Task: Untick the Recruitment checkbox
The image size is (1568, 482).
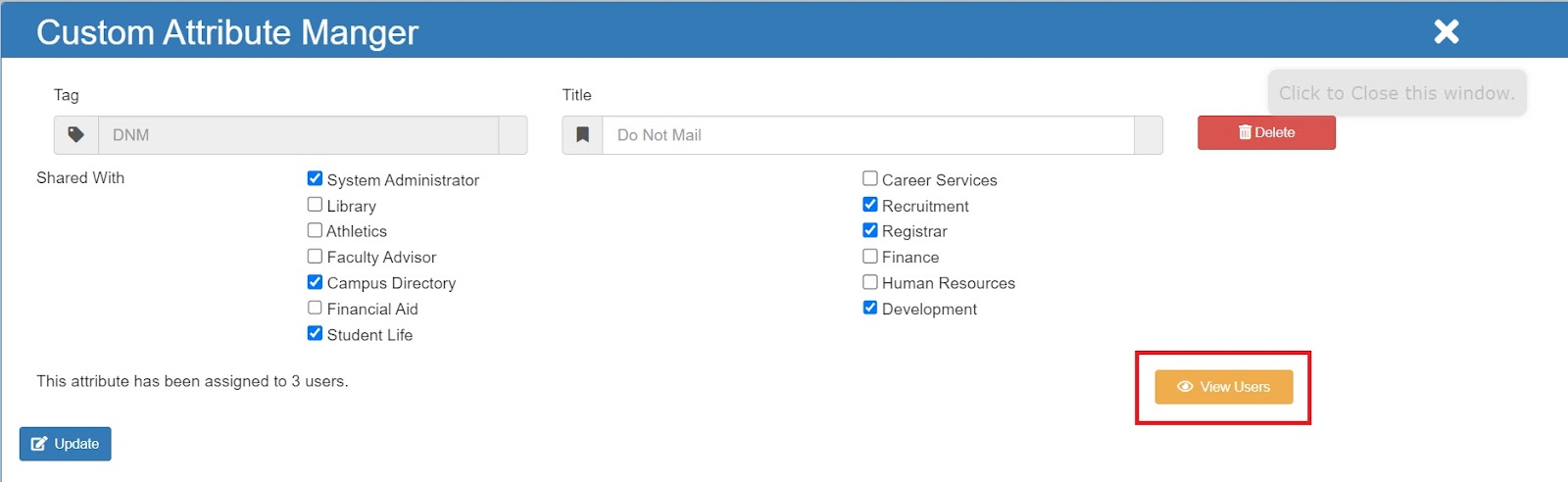Action: click(870, 205)
